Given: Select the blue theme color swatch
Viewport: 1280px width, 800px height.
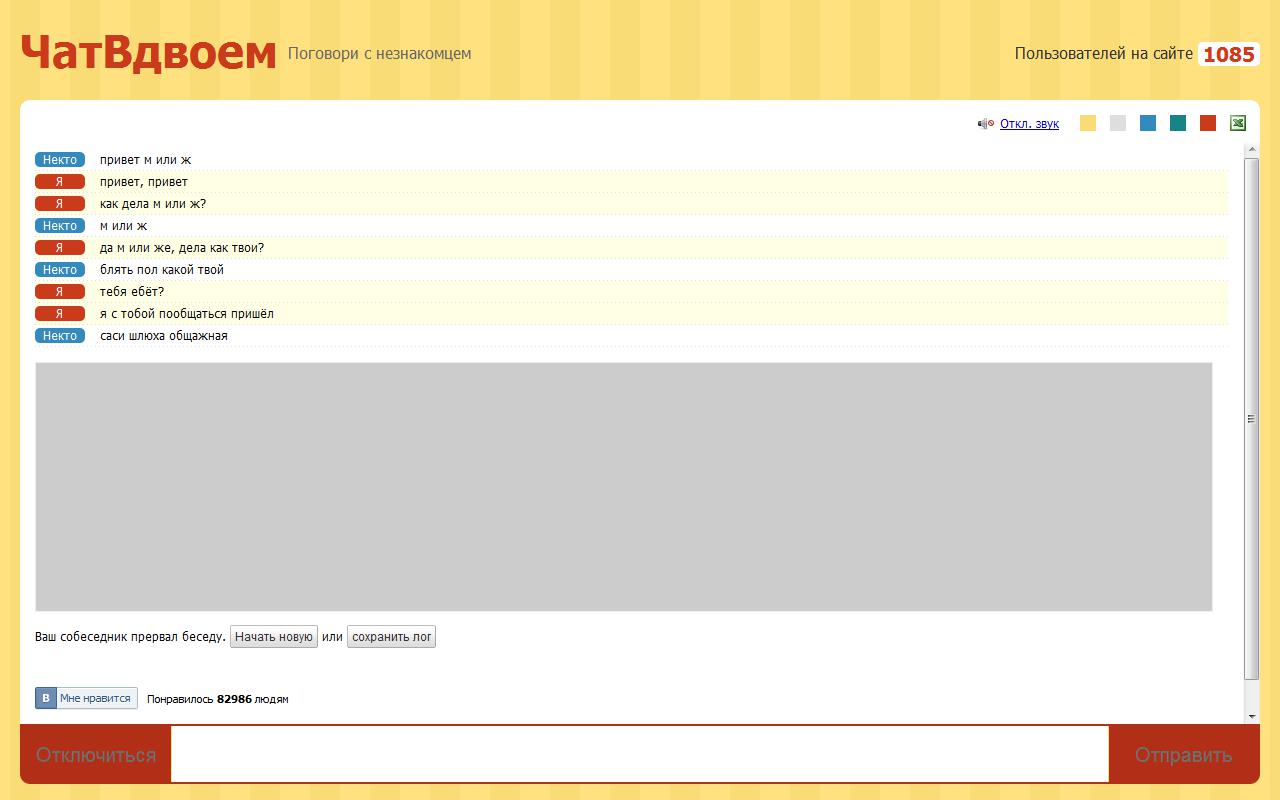Looking at the screenshot, I should (1148, 123).
